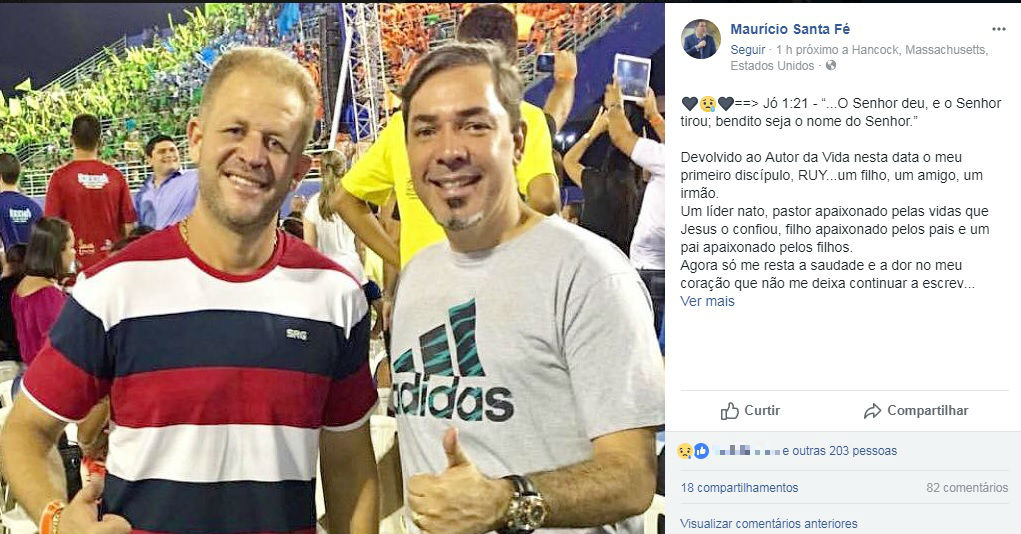The height and width of the screenshot is (534, 1021).
Task: Click the thumbs-up Curtir icon
Action: click(x=729, y=411)
